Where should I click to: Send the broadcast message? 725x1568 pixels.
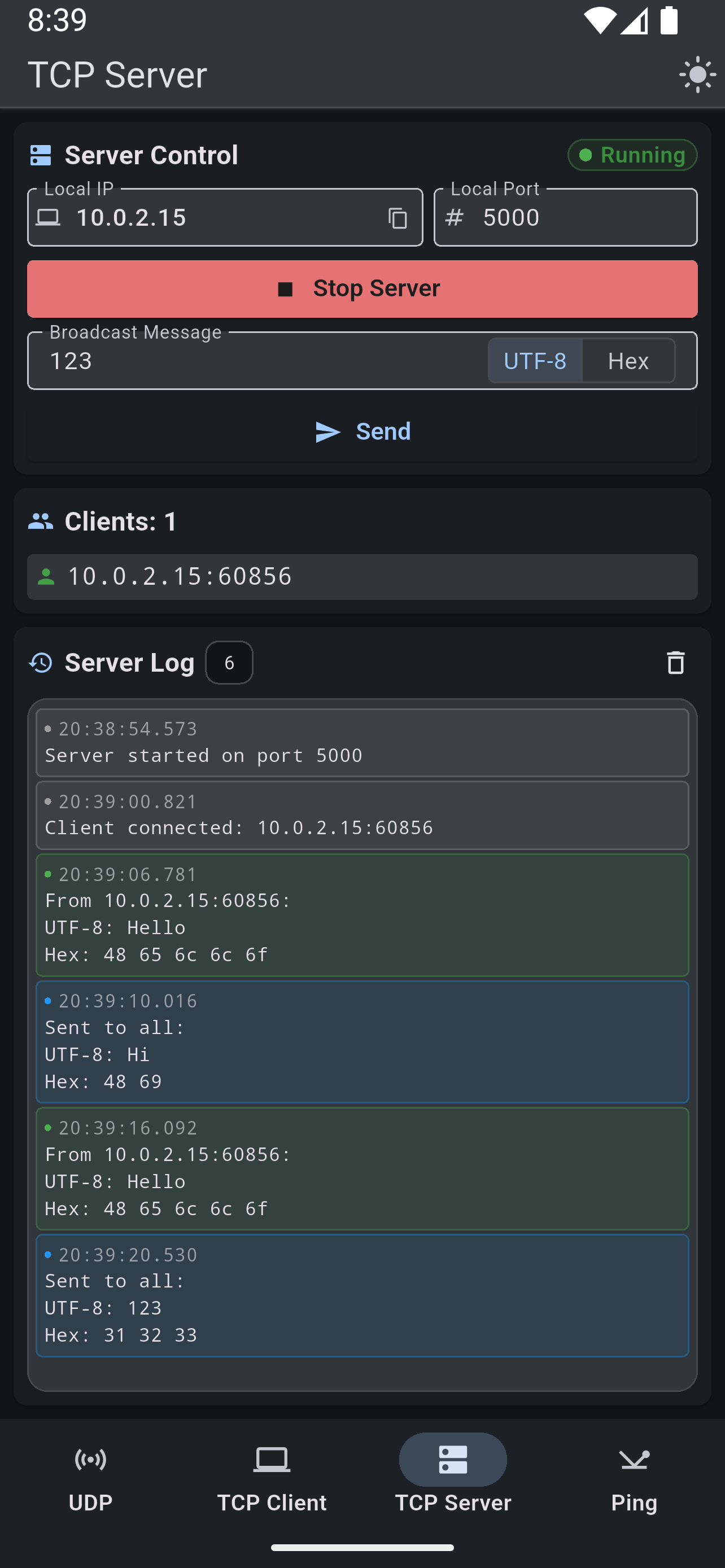[x=362, y=432]
